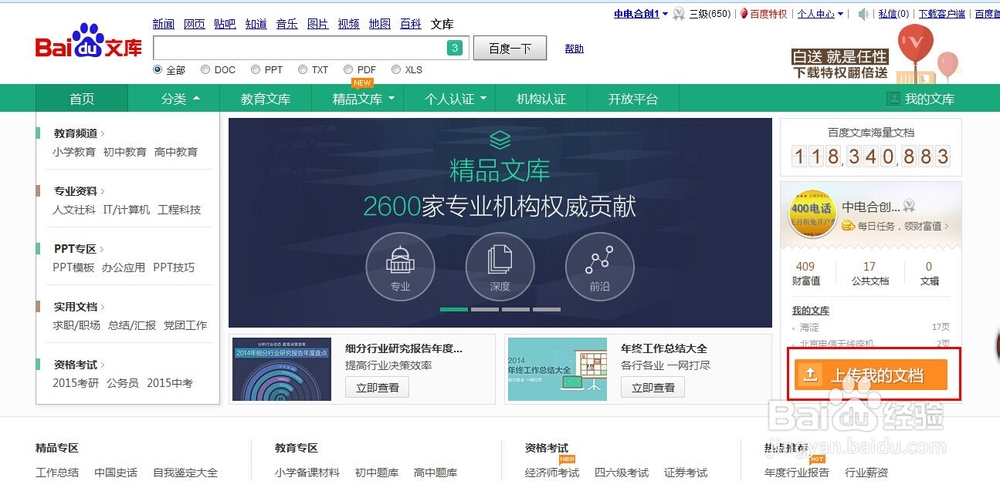This screenshot has width=1000, height=481.
Task: Expand the PPT专区 category arrow
Action: tap(102, 249)
